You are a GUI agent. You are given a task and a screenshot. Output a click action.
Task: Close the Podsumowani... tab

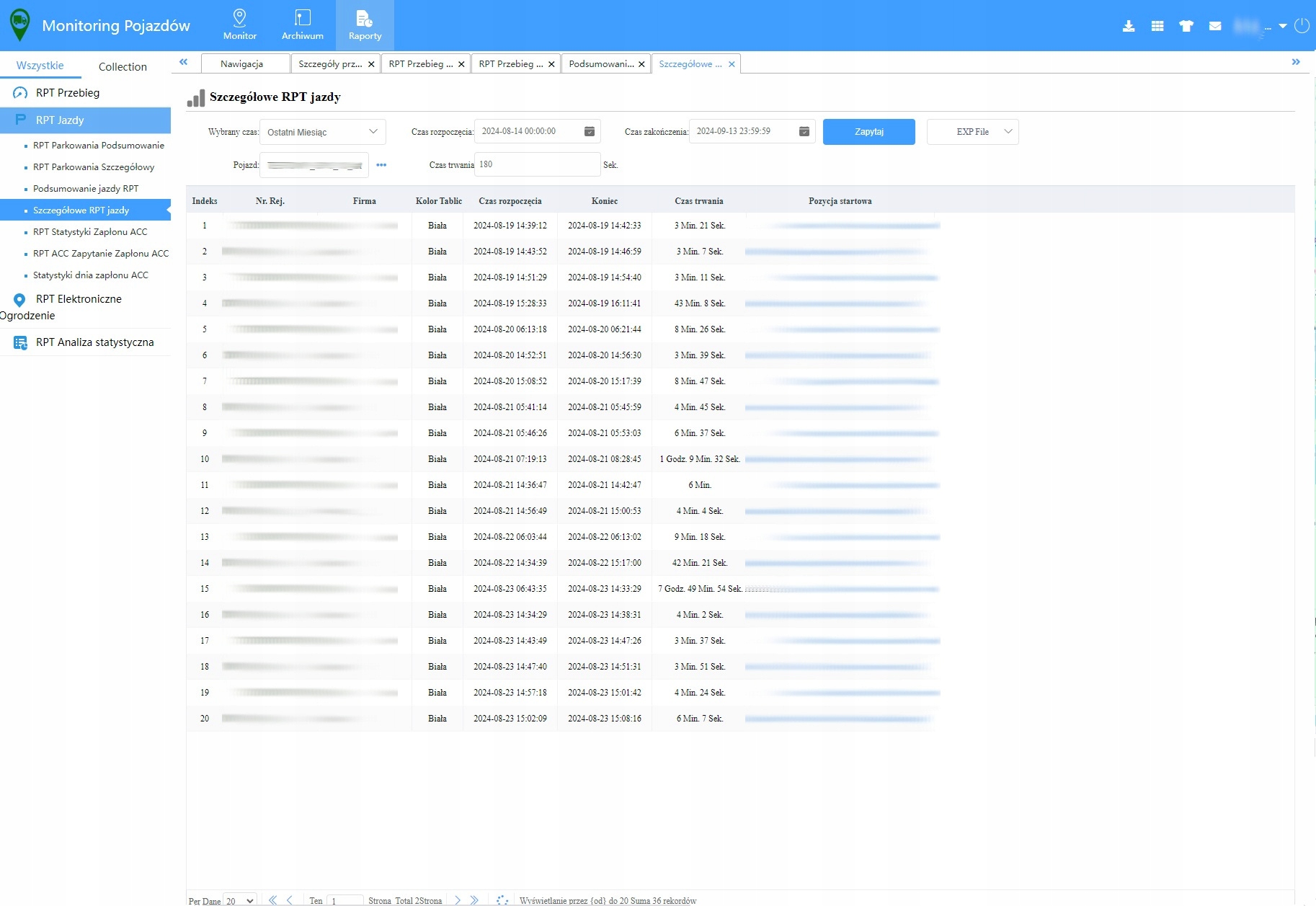tap(641, 64)
